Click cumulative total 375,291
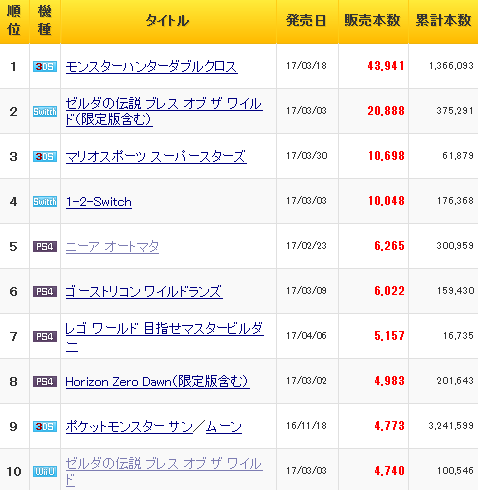 point(455,111)
